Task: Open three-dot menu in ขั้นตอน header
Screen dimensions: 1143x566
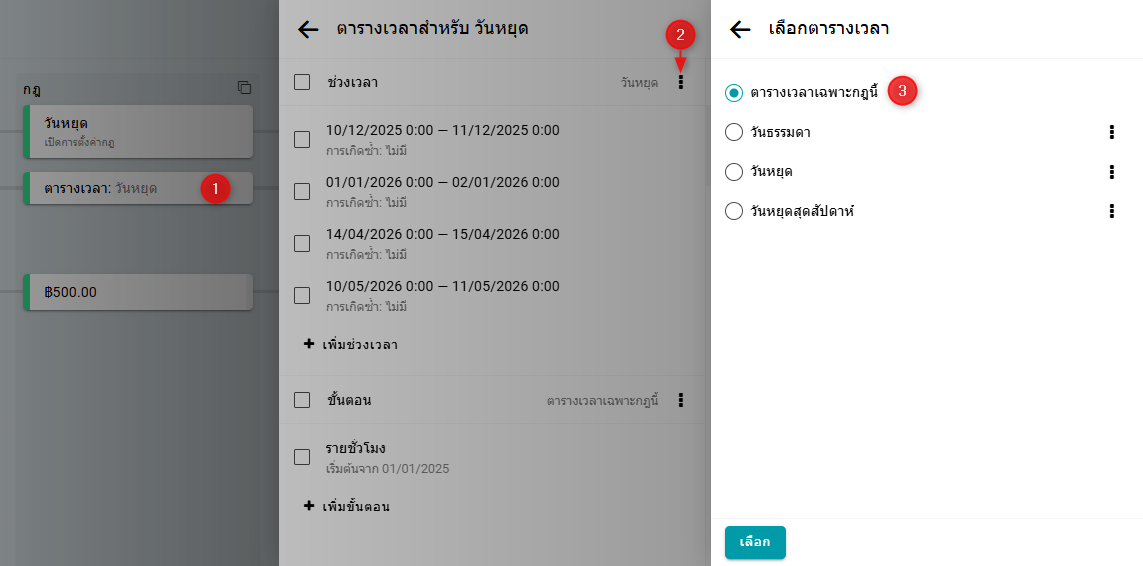Action: (681, 400)
